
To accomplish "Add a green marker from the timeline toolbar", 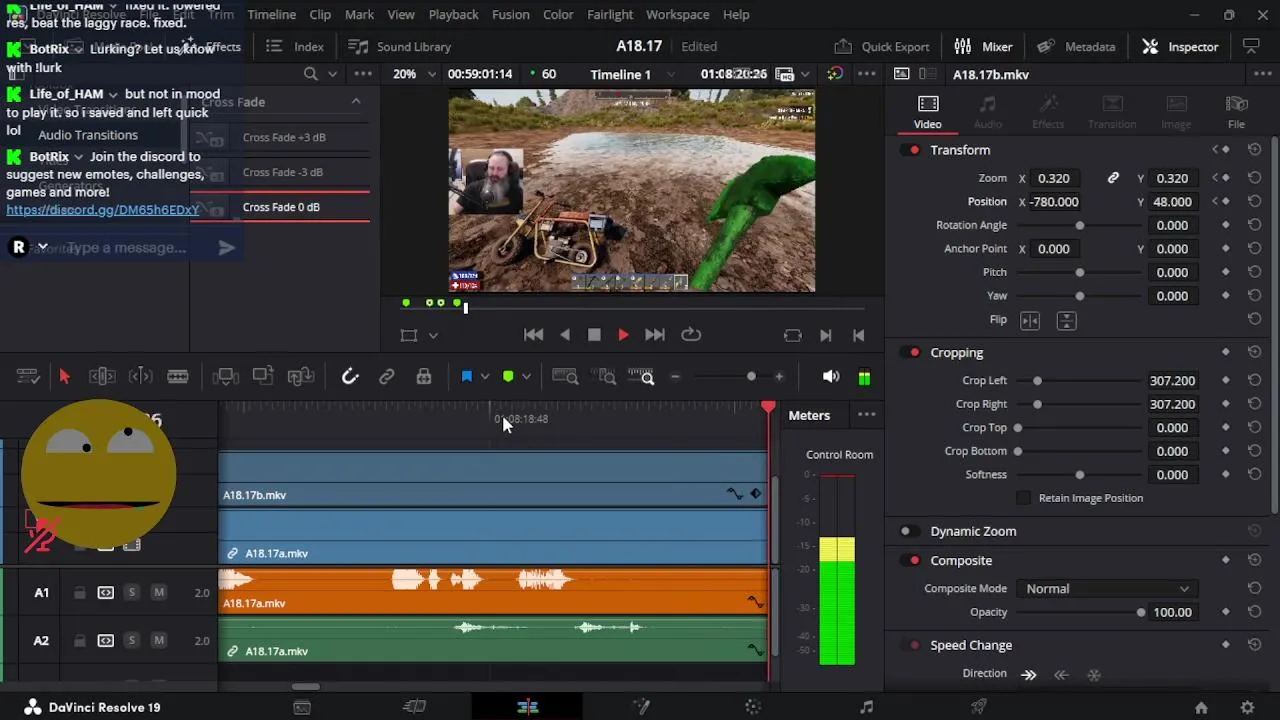I will [x=508, y=376].
